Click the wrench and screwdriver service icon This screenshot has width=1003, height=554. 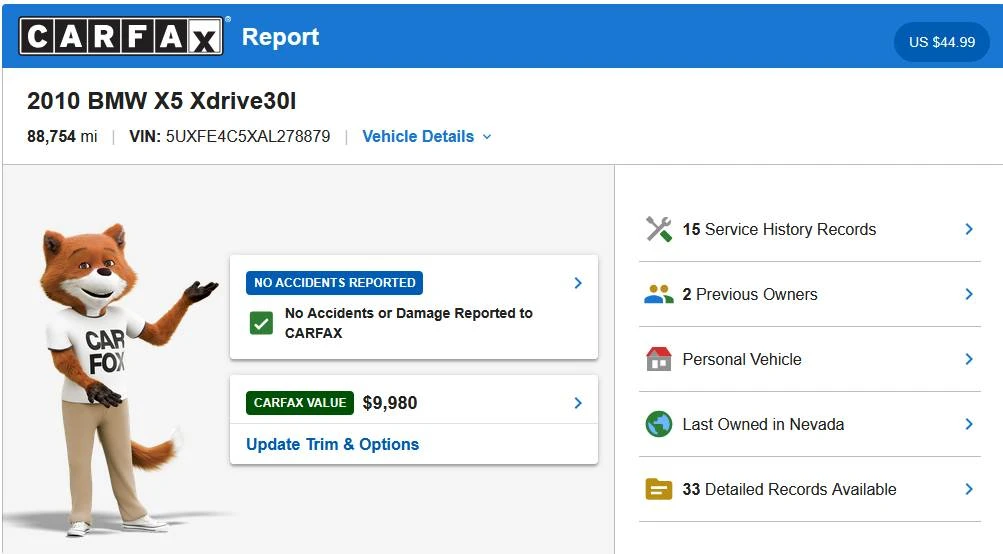point(658,229)
